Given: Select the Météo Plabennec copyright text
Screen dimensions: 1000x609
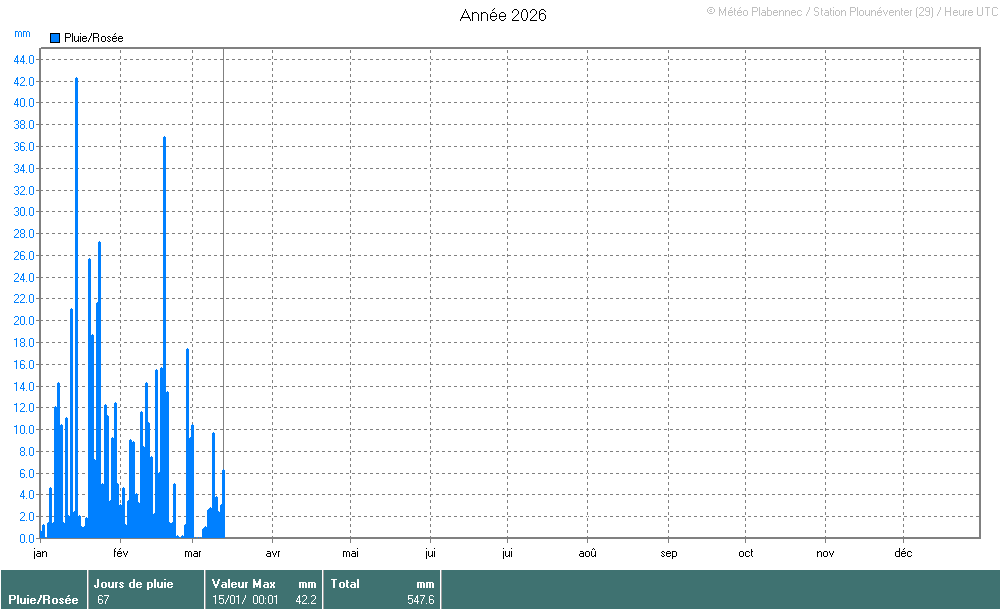Looking at the screenshot, I should 849,11.
